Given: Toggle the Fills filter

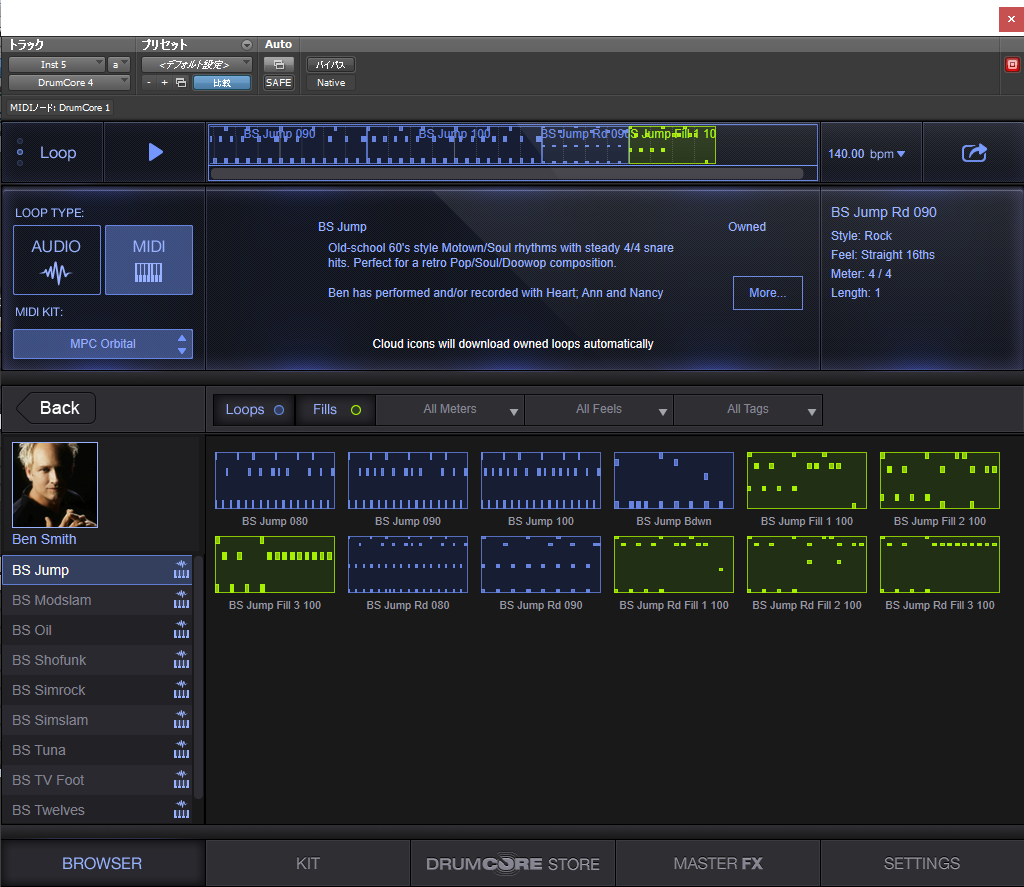Looking at the screenshot, I should pos(336,410).
